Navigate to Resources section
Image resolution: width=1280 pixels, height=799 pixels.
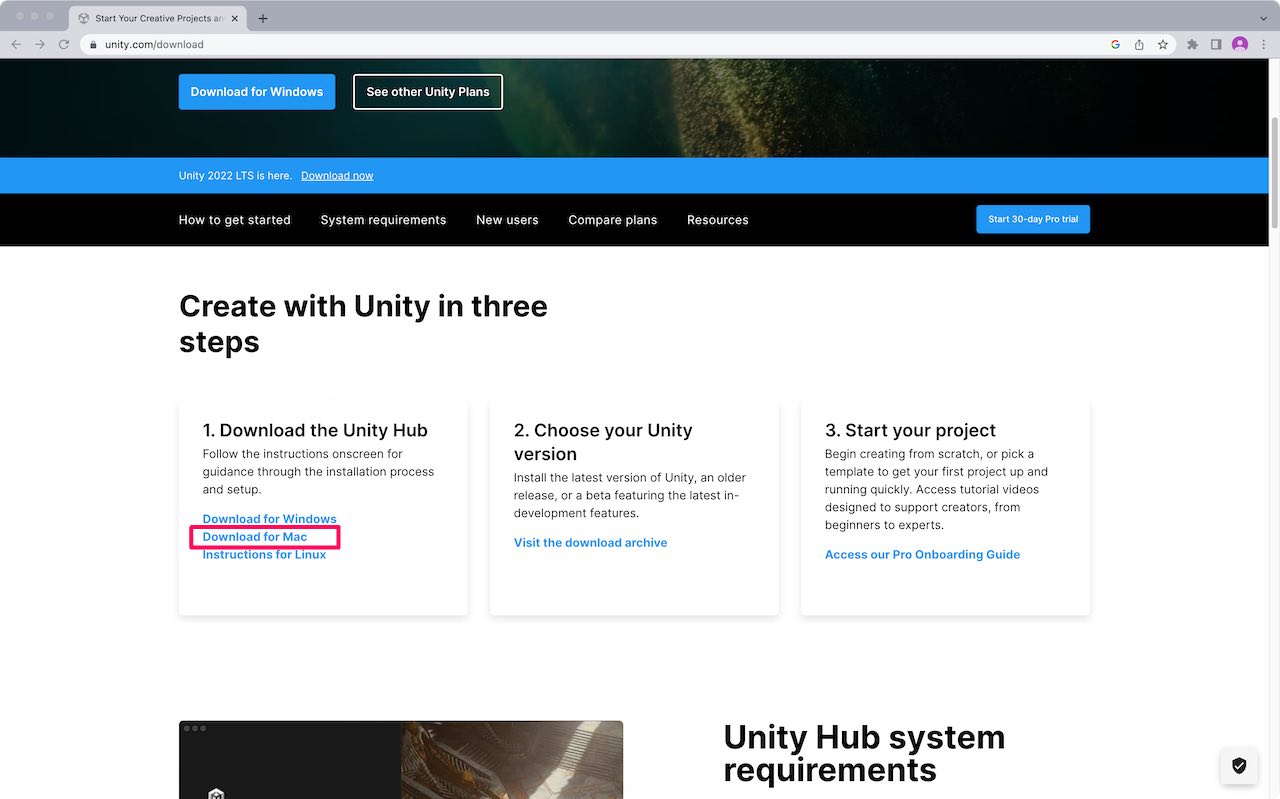click(718, 220)
